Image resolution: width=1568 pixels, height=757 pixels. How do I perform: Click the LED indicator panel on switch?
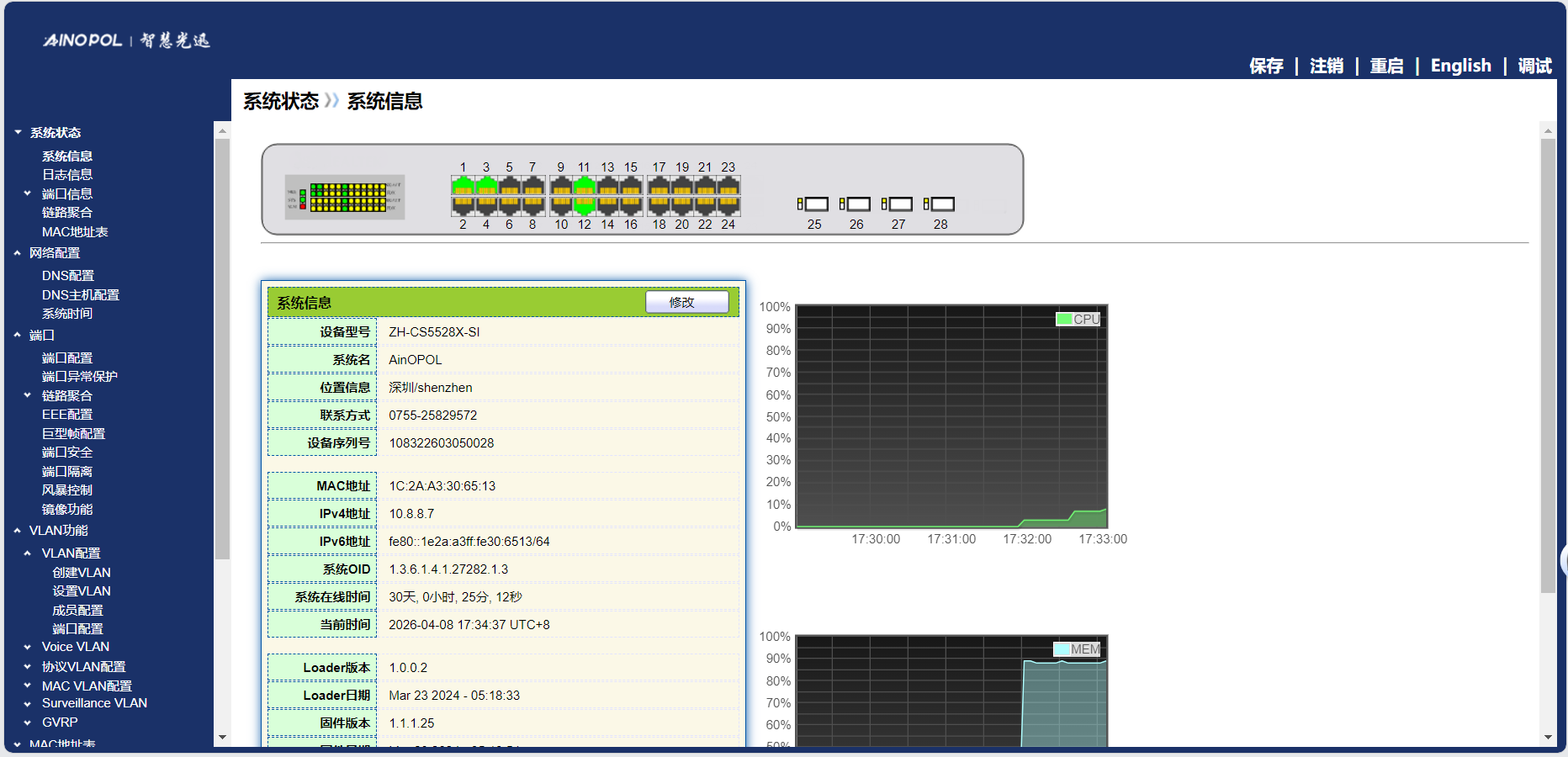[345, 197]
